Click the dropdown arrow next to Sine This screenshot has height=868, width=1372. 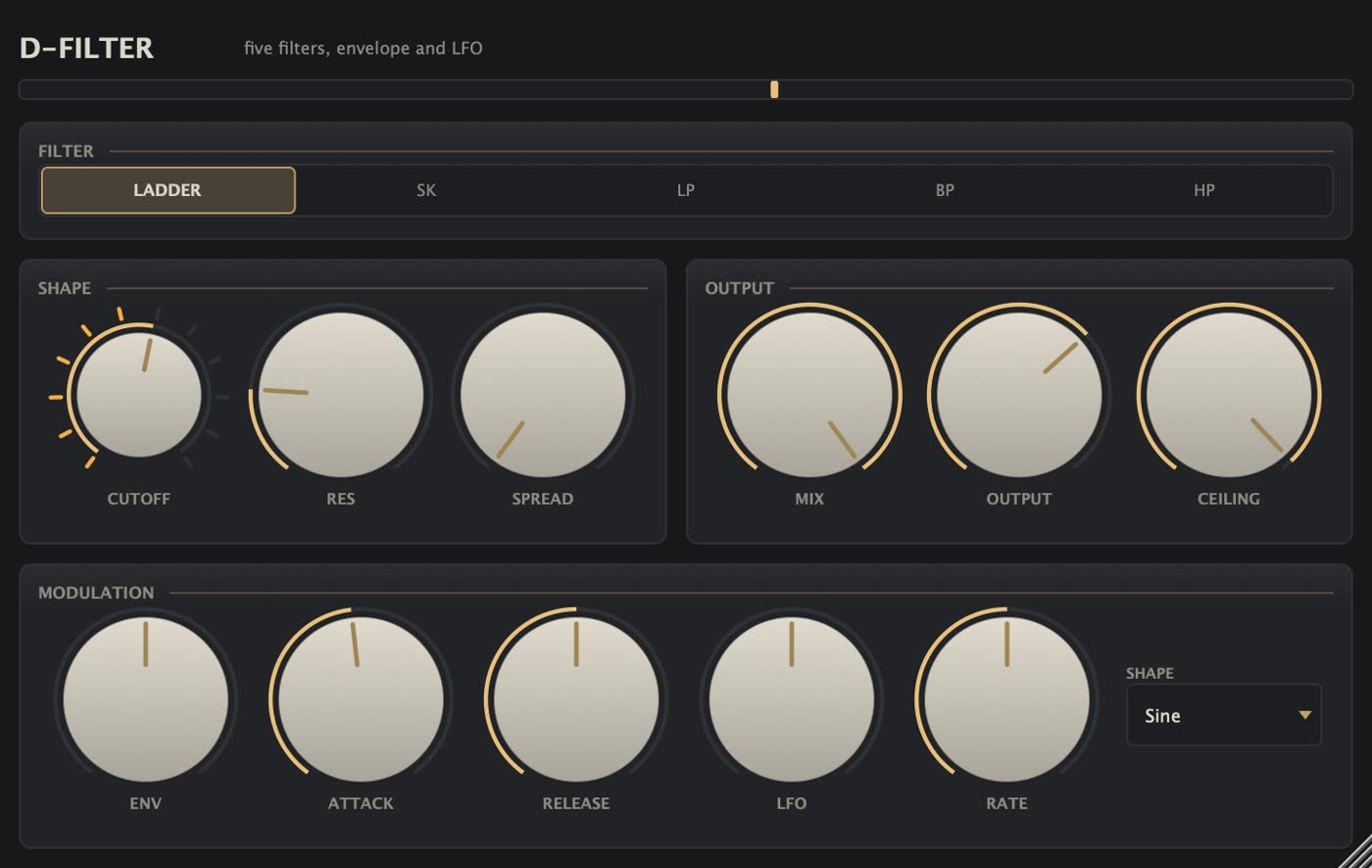click(x=1305, y=715)
